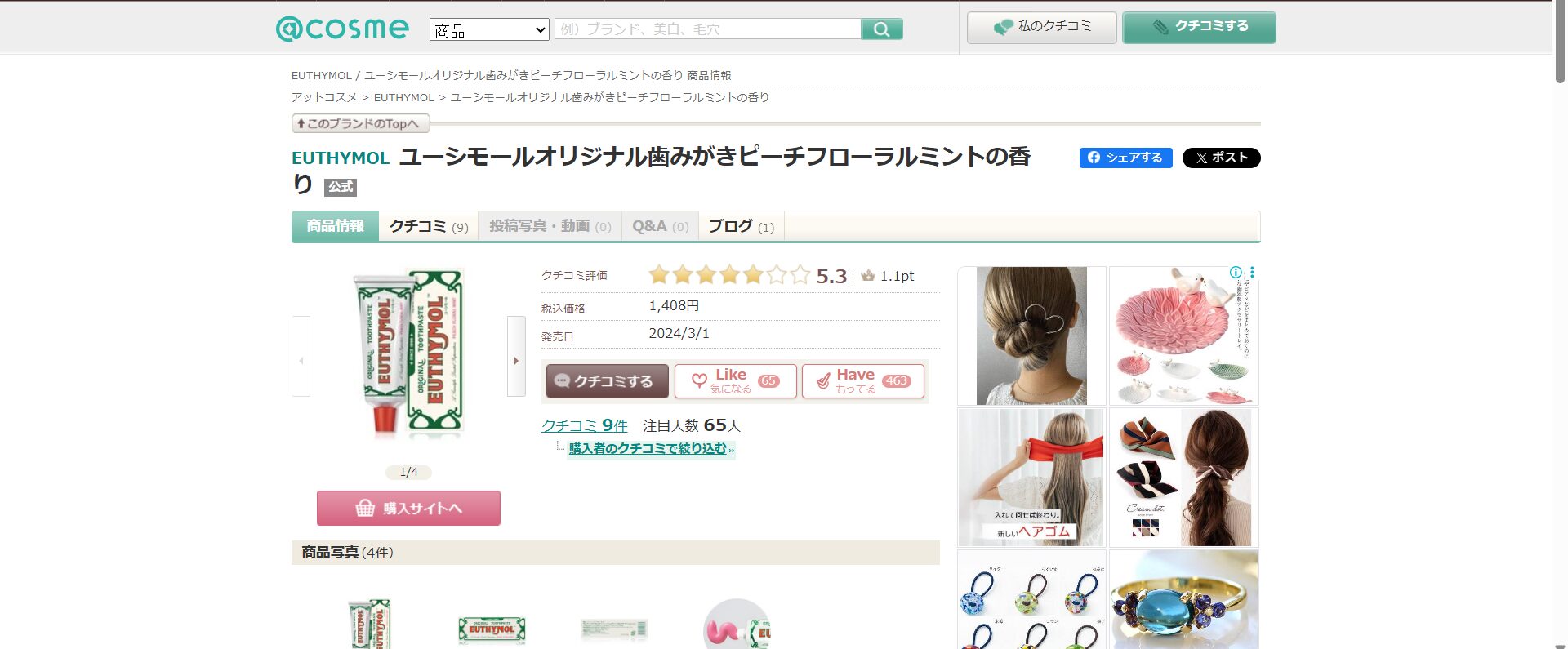Switch to the ブログ (1) tab
The image size is (1568, 649).
click(741, 226)
